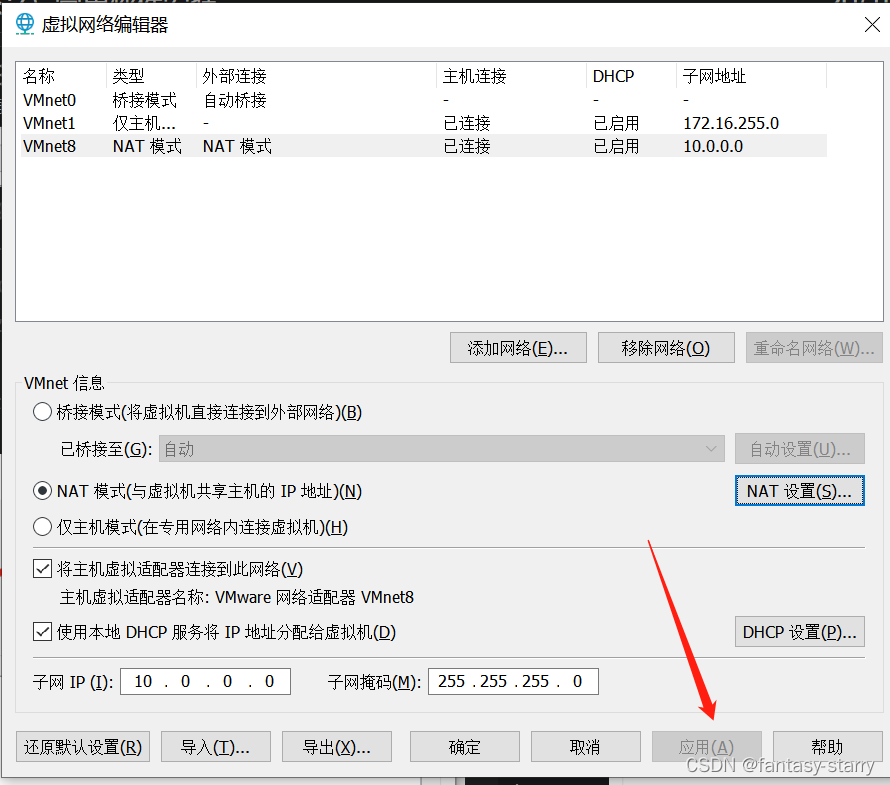
Task: Click the 应用(A) button
Action: 707,747
